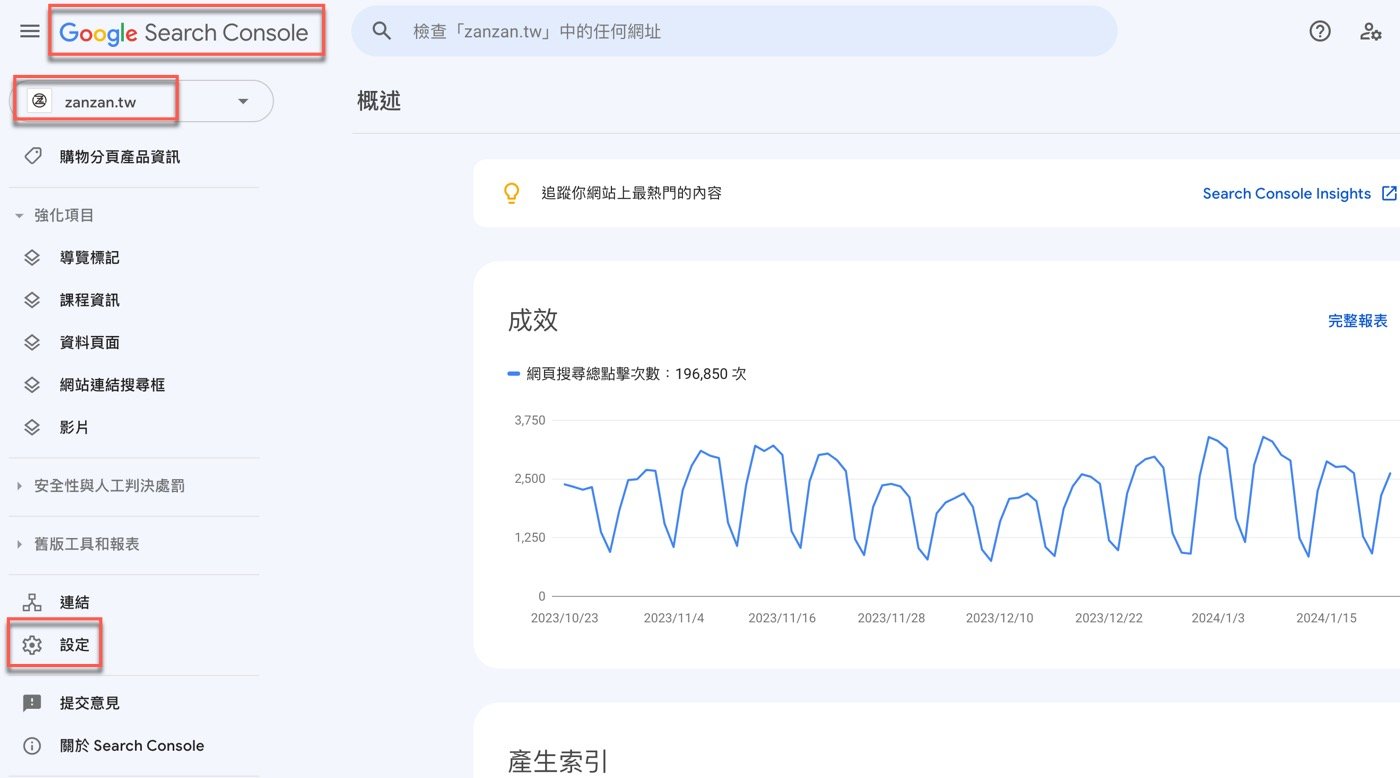Click the search magnifier icon
The height and width of the screenshot is (778, 1400).
coord(381,31)
